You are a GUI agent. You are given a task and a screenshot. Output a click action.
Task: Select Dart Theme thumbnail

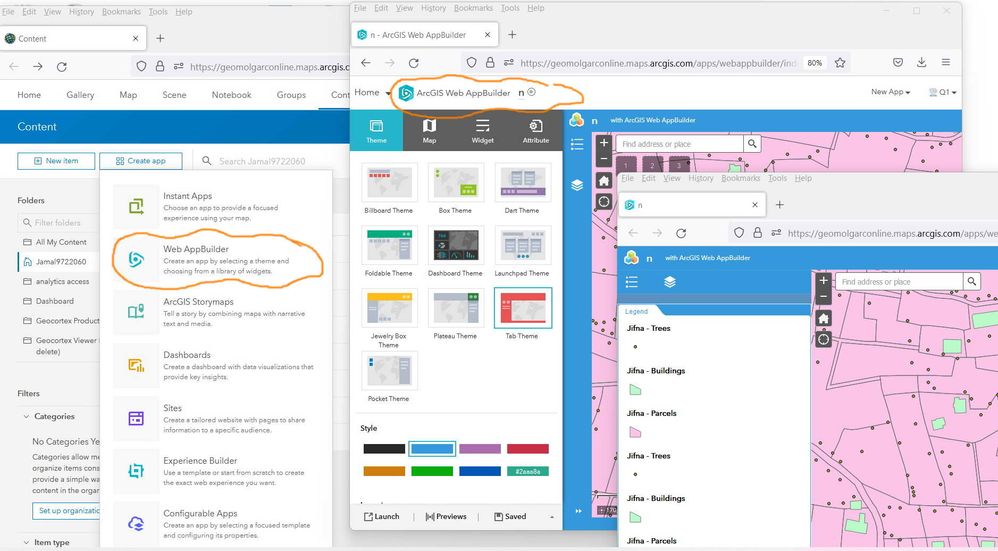522,183
